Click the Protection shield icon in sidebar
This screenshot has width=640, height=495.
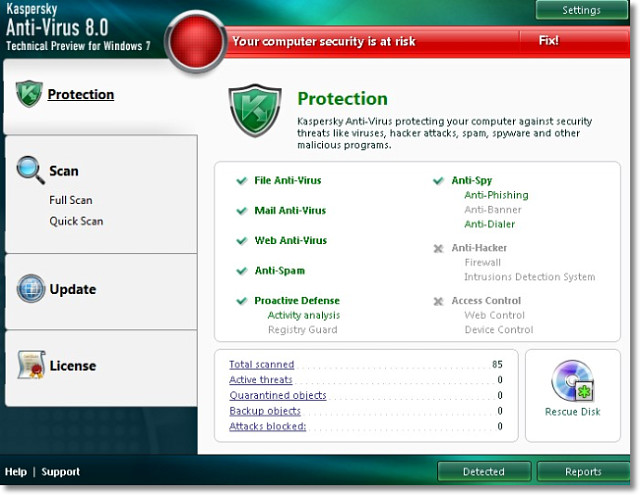tap(29, 93)
